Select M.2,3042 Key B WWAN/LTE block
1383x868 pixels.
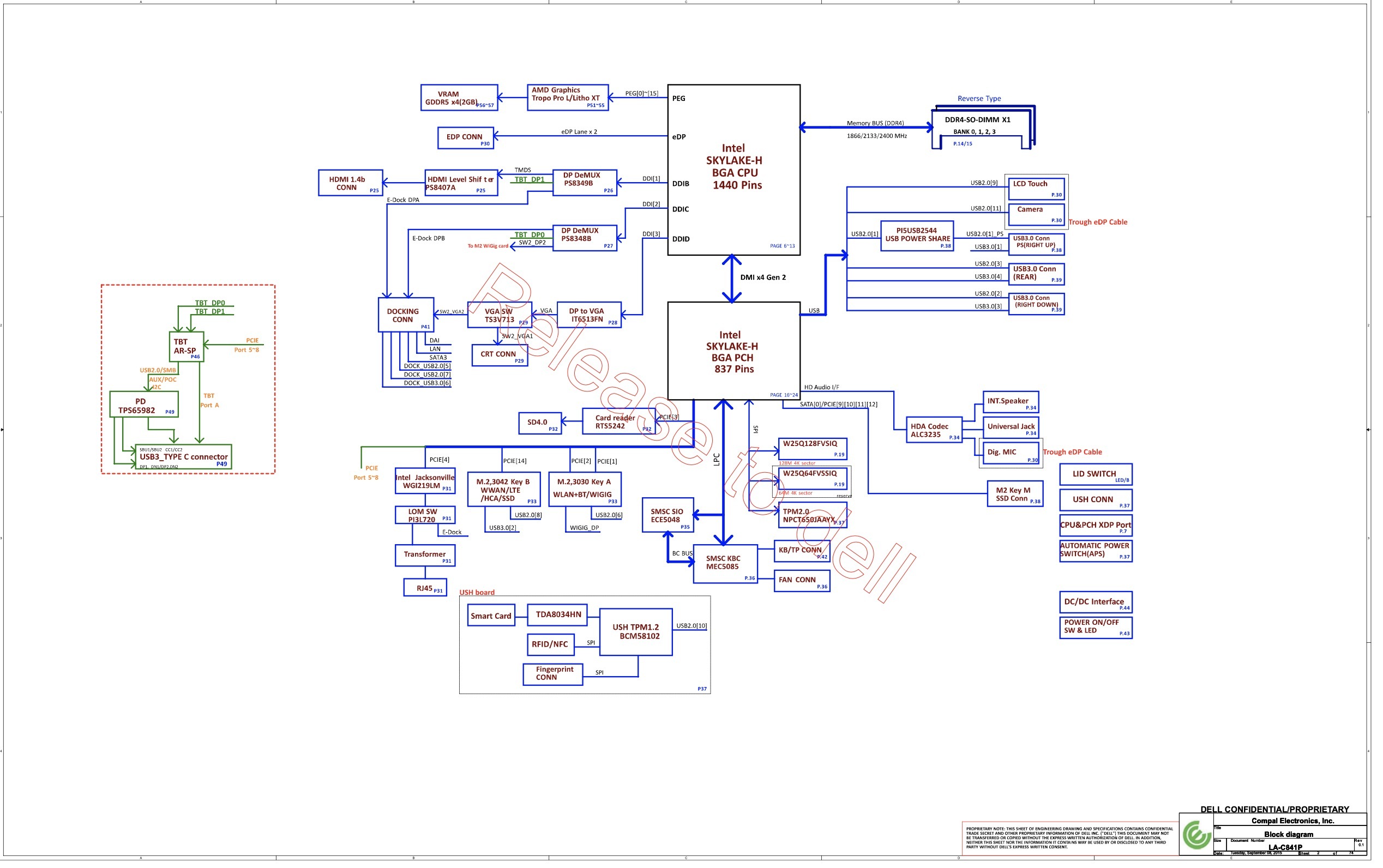503,490
